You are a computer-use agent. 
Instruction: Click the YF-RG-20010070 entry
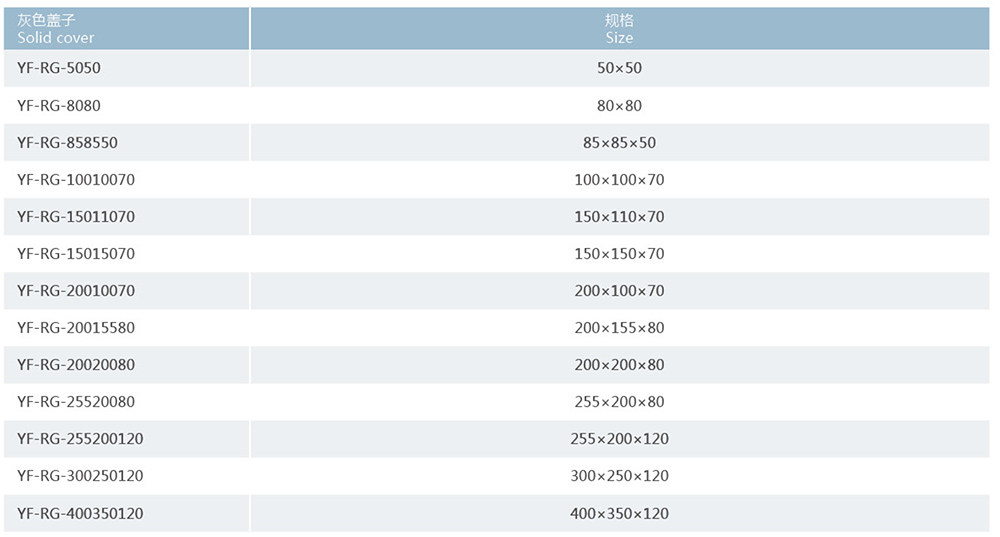(x=126, y=290)
